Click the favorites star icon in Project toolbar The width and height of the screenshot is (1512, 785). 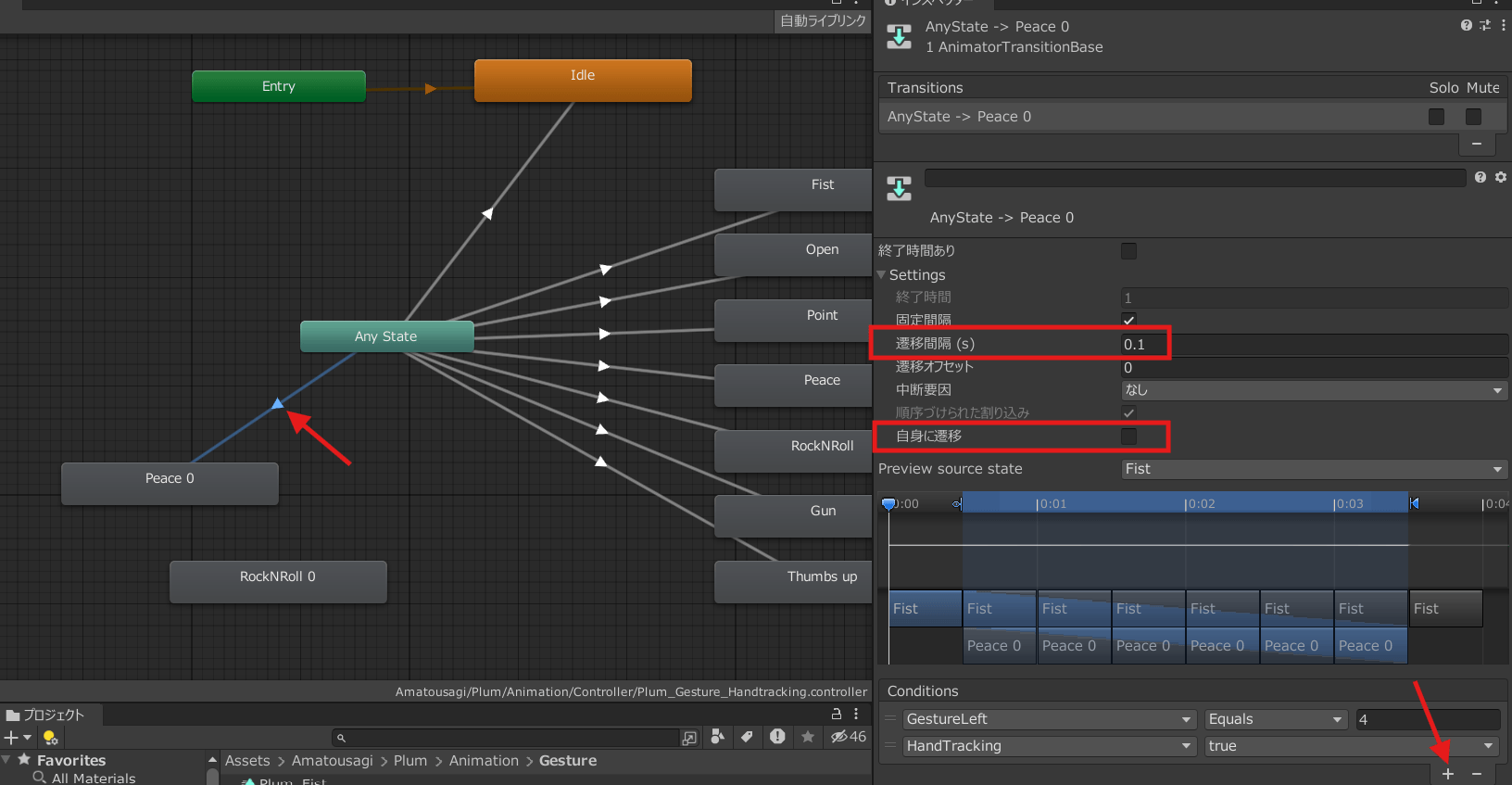[x=808, y=737]
